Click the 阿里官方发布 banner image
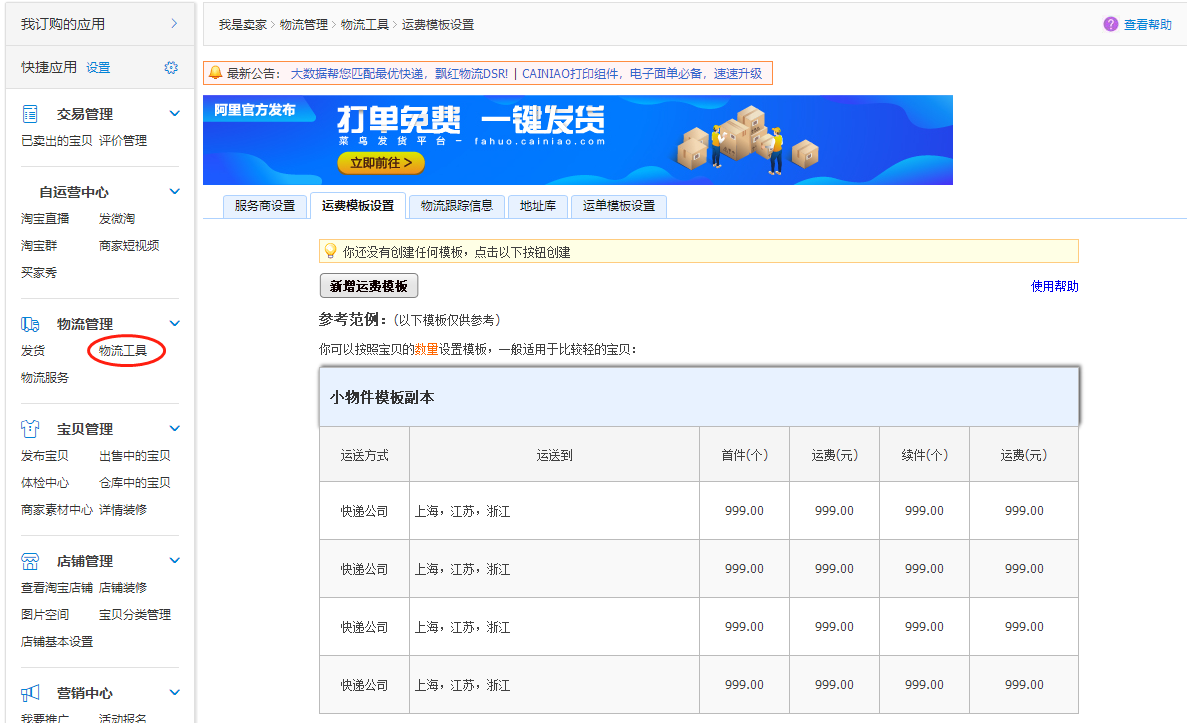1187x723 pixels. point(578,140)
